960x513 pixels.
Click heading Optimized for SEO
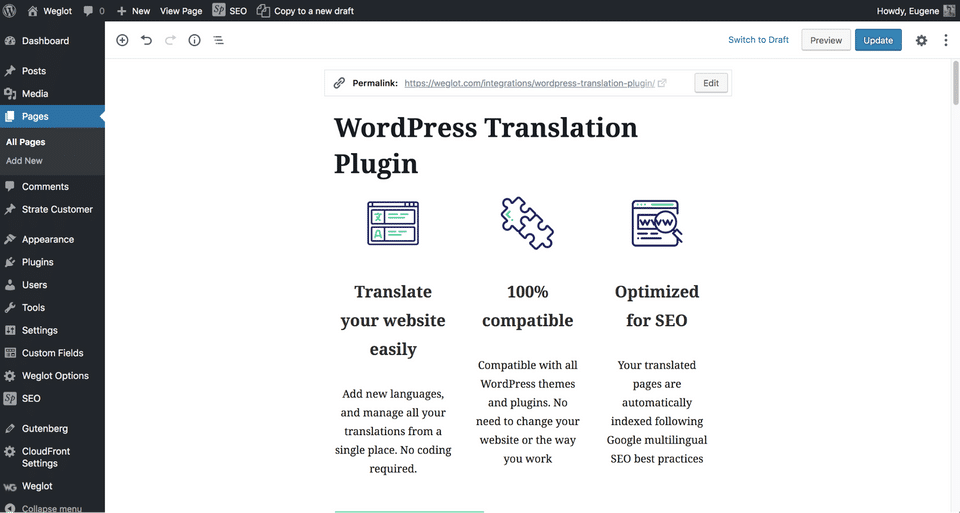(x=657, y=305)
